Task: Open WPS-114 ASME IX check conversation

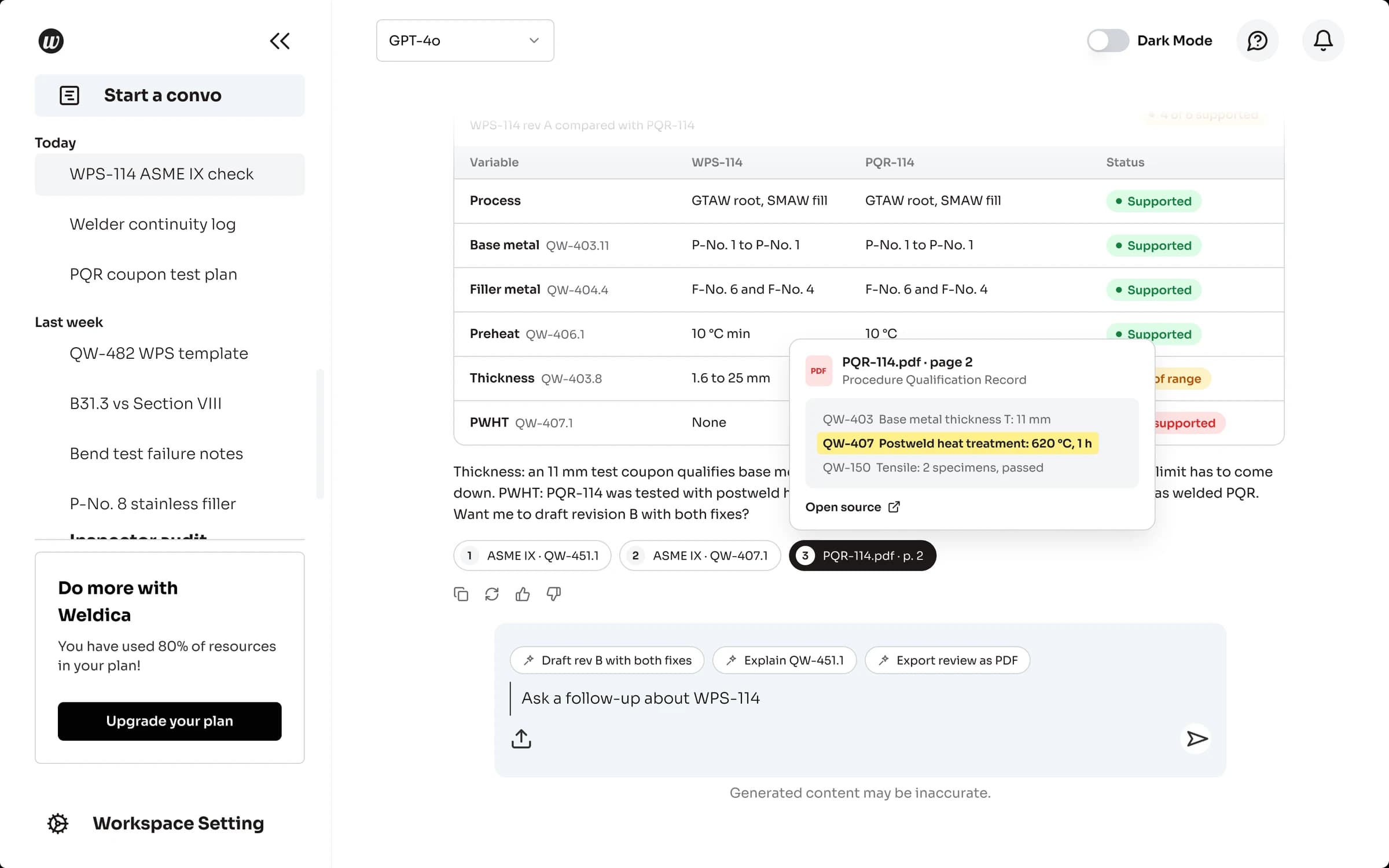Action: [170, 174]
